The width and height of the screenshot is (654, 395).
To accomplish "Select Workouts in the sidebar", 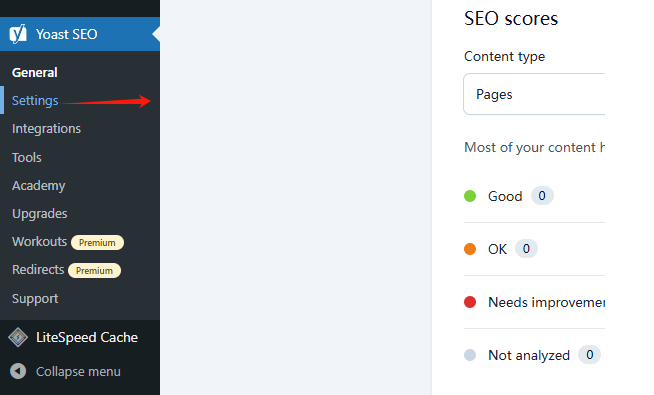I will pyautogui.click(x=39, y=242).
